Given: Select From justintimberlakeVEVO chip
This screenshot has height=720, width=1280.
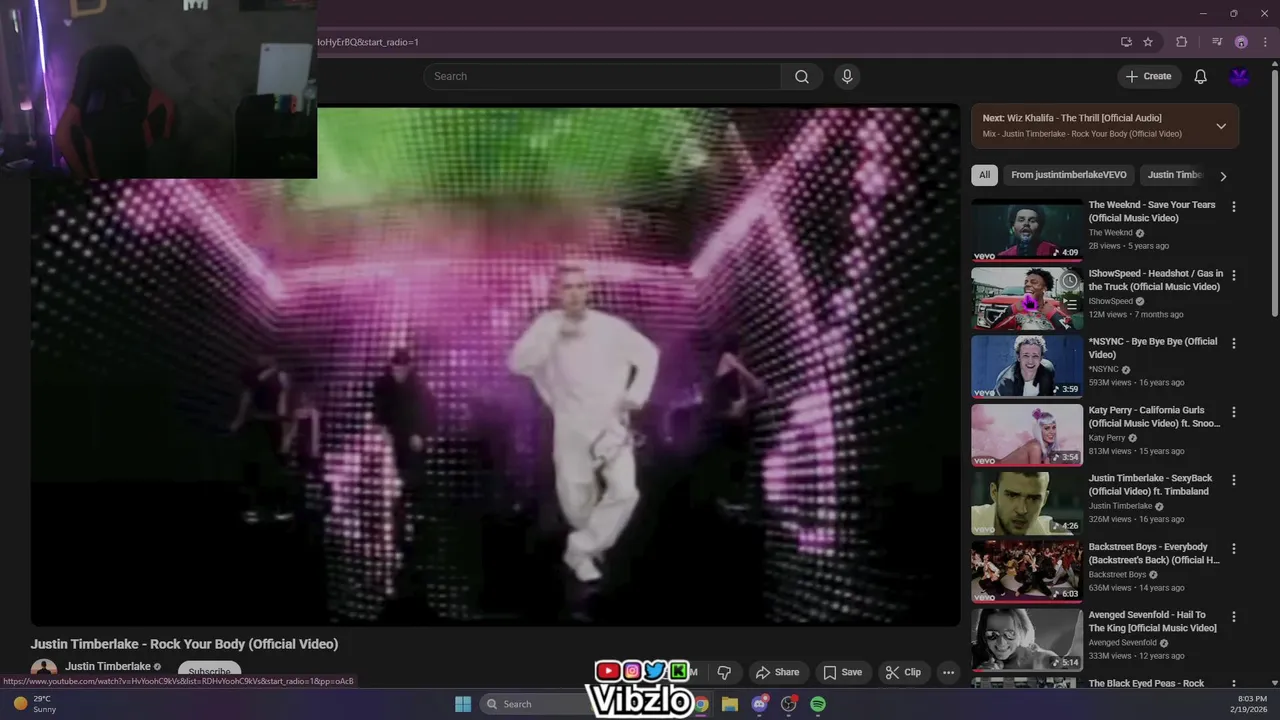Looking at the screenshot, I should (1068, 175).
